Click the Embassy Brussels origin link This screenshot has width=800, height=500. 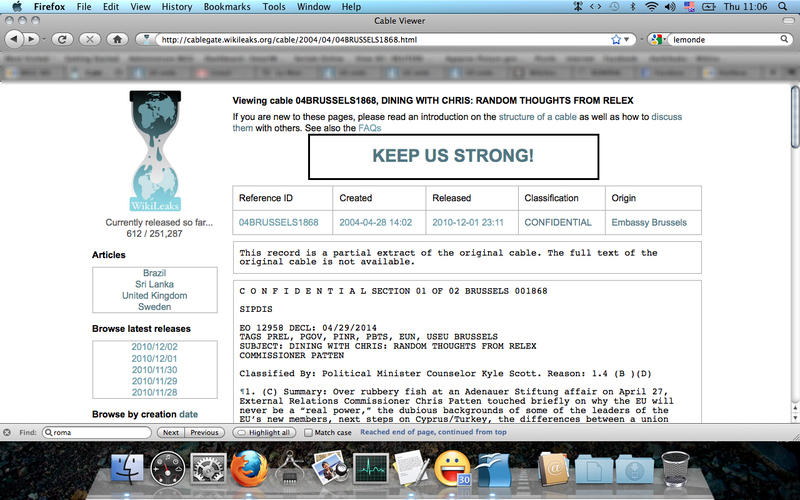(x=649, y=222)
